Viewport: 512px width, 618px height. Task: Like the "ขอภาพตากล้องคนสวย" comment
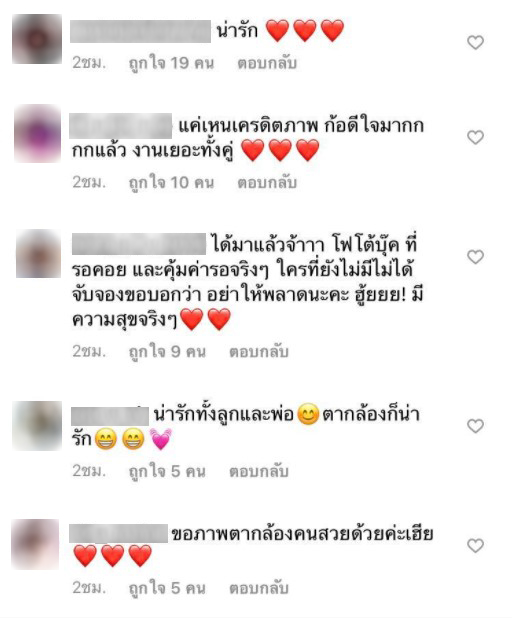pos(475,546)
